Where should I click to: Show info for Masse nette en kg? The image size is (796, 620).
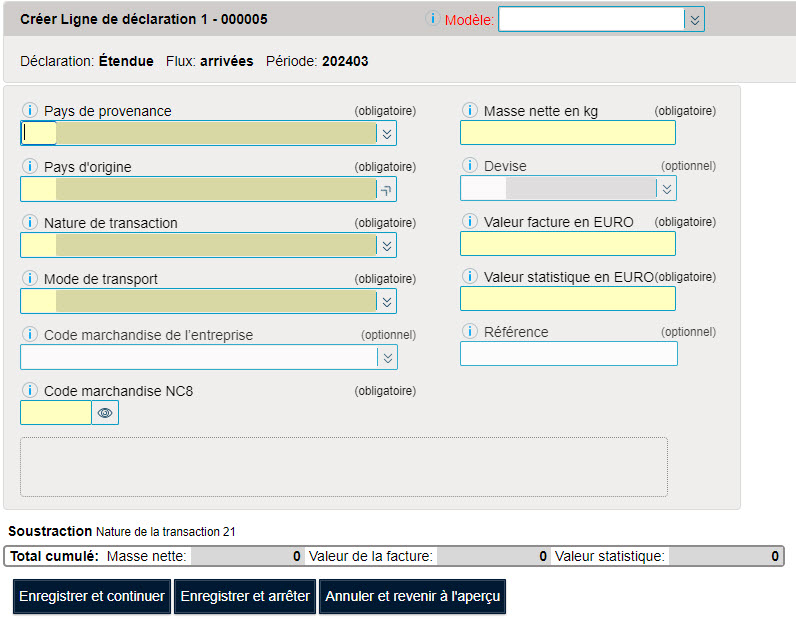(x=470, y=110)
